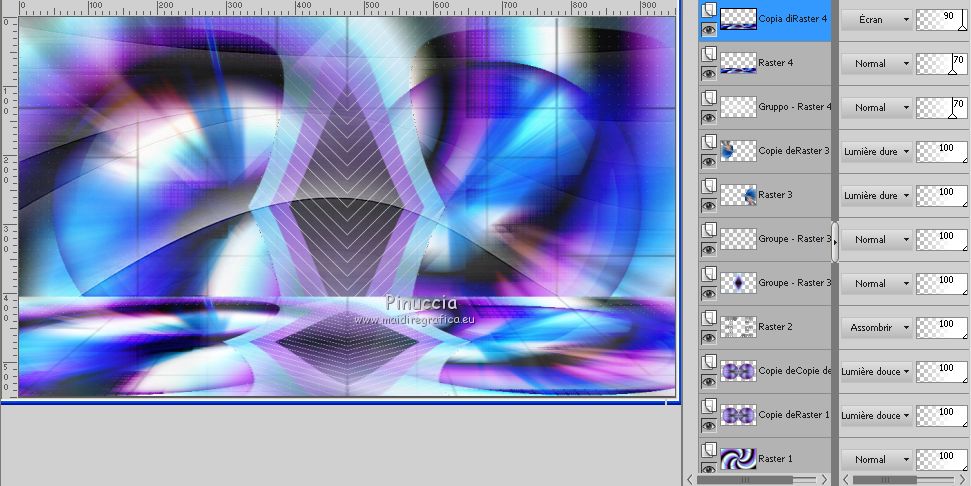This screenshot has width=971, height=486.
Task: Click the raster layer type icon for Raster 4
Action: [x=709, y=54]
